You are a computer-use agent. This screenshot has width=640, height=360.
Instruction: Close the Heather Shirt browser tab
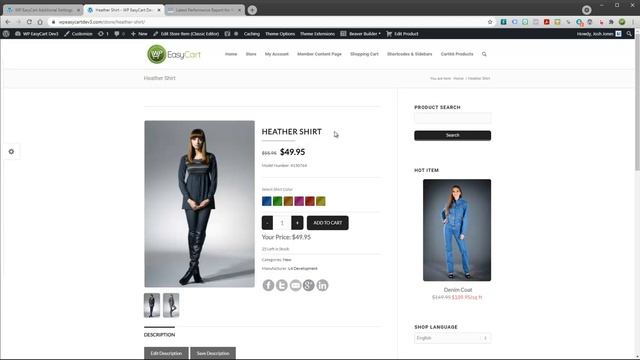click(x=159, y=10)
